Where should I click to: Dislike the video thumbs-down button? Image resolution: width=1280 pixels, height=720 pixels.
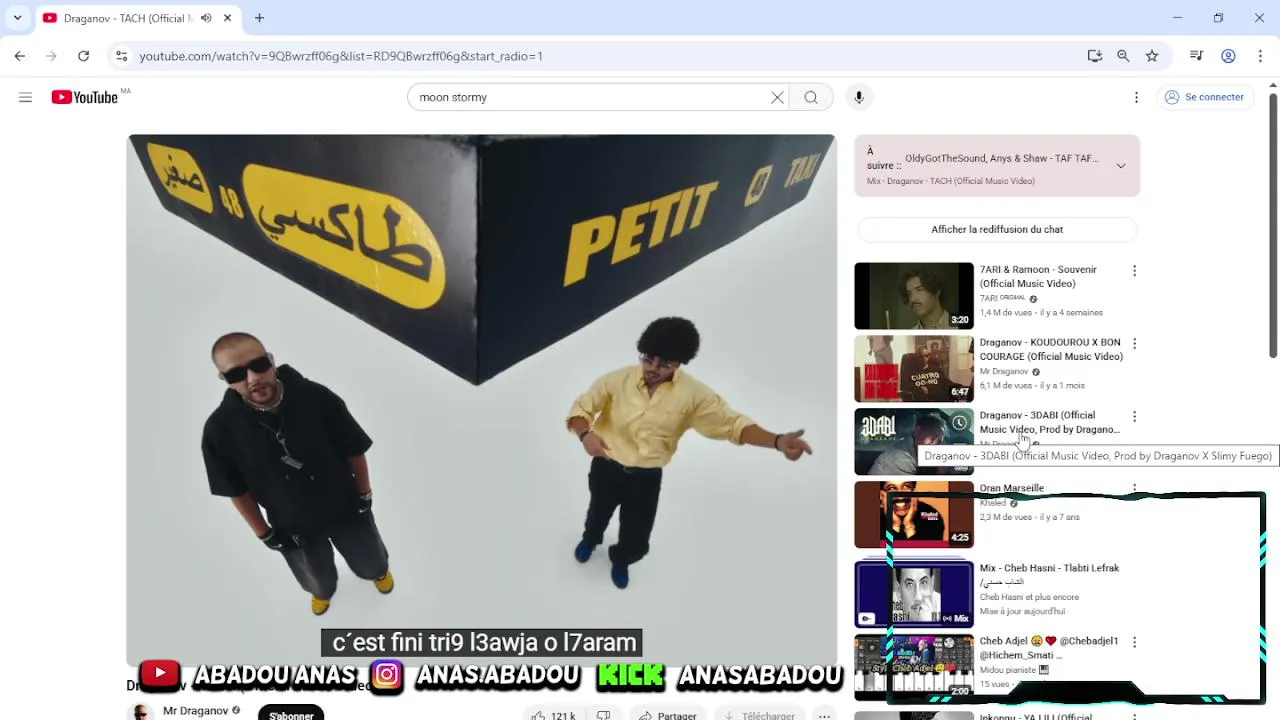click(x=603, y=715)
